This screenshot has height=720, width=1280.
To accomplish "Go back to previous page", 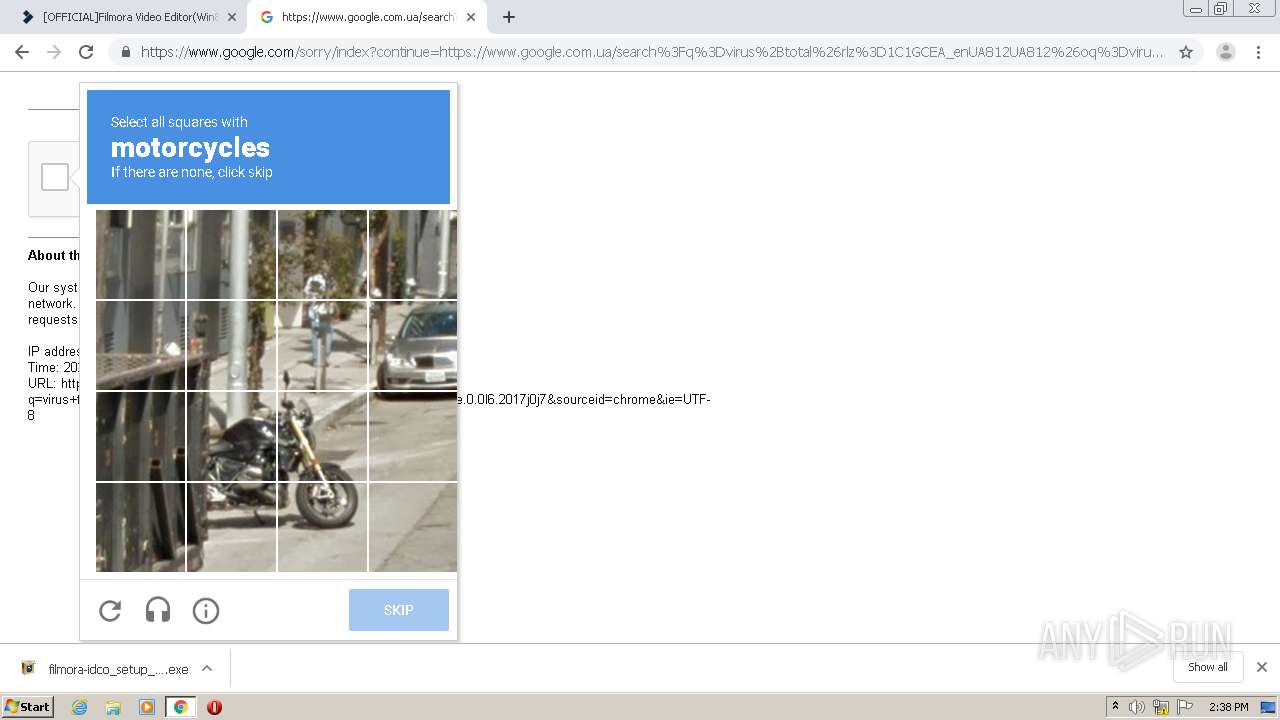I will point(22,52).
